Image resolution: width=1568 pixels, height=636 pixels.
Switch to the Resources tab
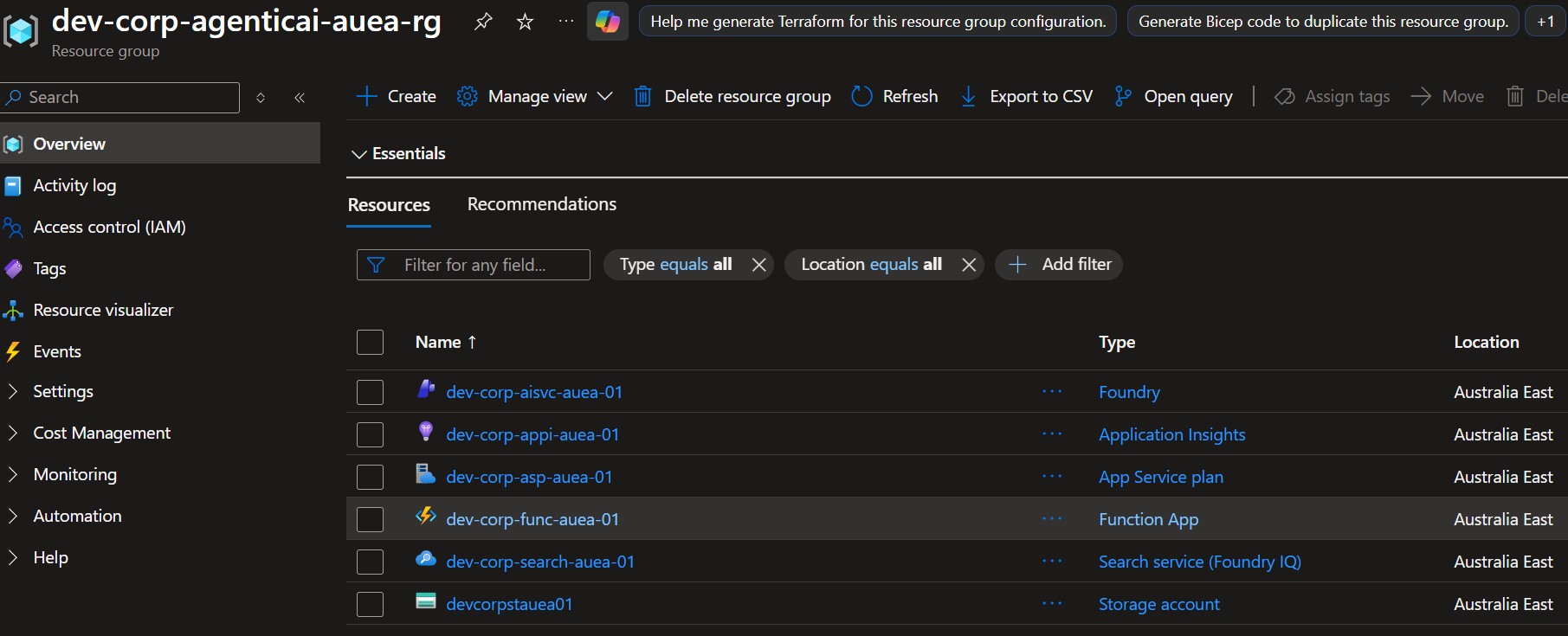tap(389, 205)
